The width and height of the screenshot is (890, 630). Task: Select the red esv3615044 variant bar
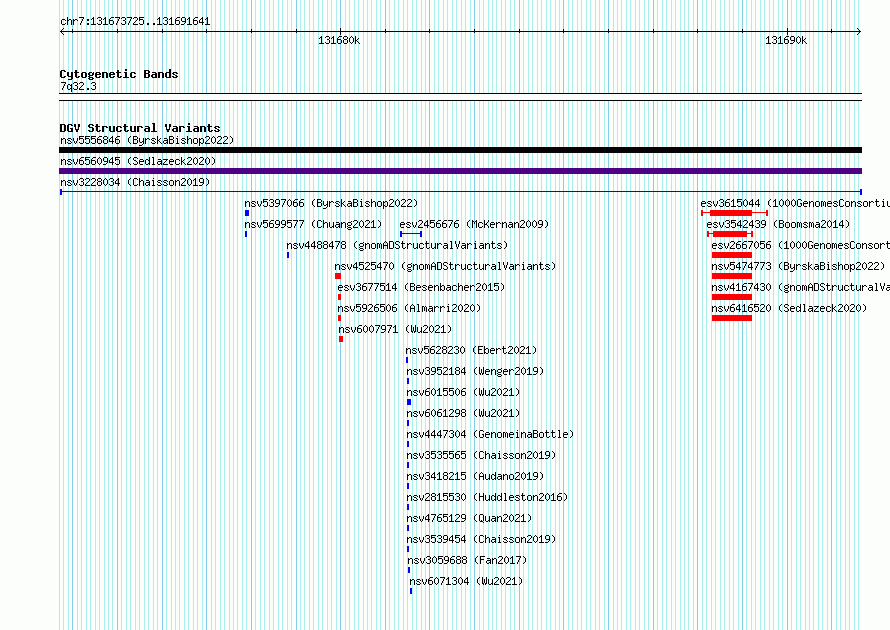tap(734, 213)
